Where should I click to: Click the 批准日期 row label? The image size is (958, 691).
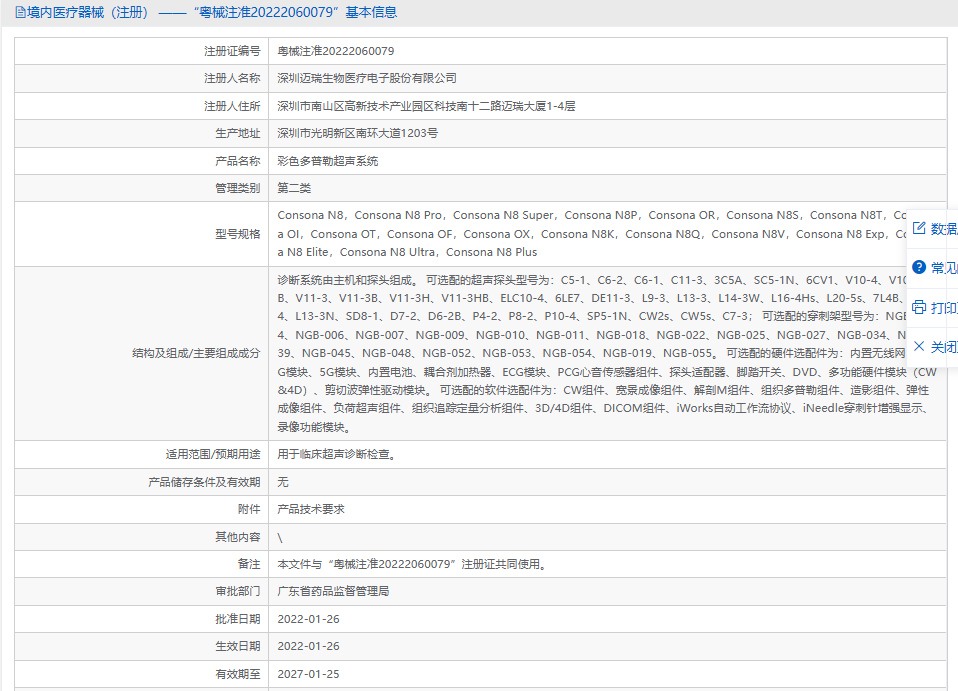(238, 620)
